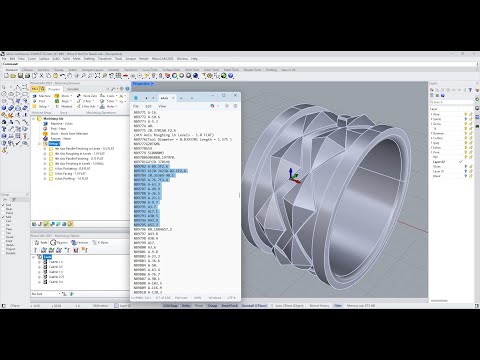Toggle the Point object snap checkbox

click(3, 213)
